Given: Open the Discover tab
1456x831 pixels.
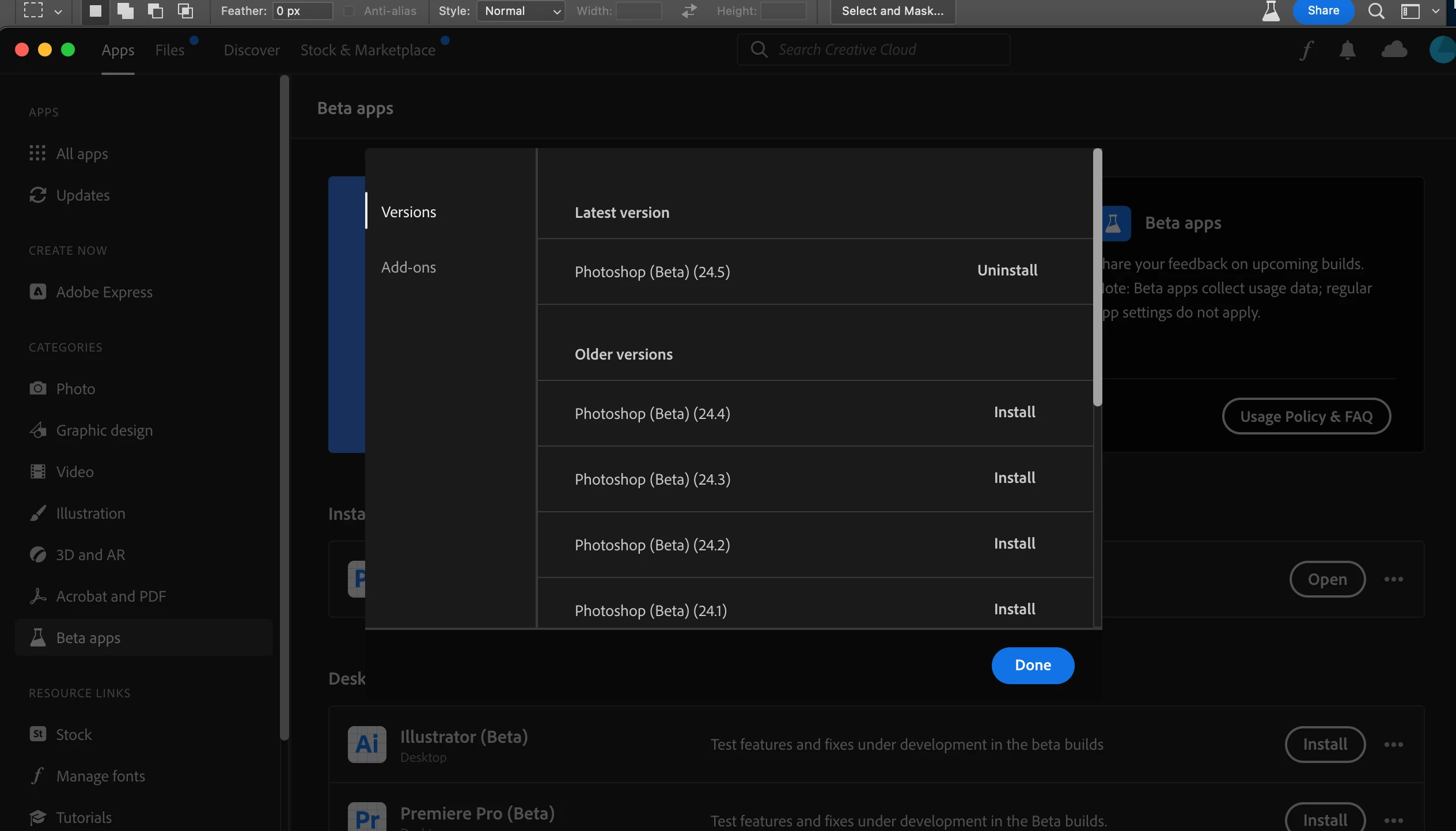Looking at the screenshot, I should [252, 50].
